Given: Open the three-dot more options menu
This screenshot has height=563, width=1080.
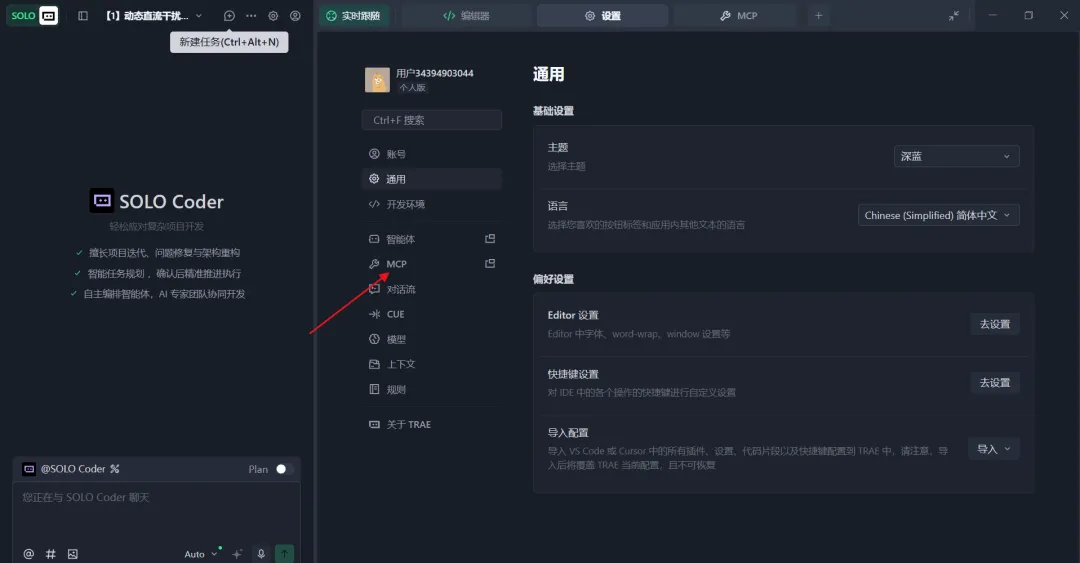Looking at the screenshot, I should tap(251, 16).
